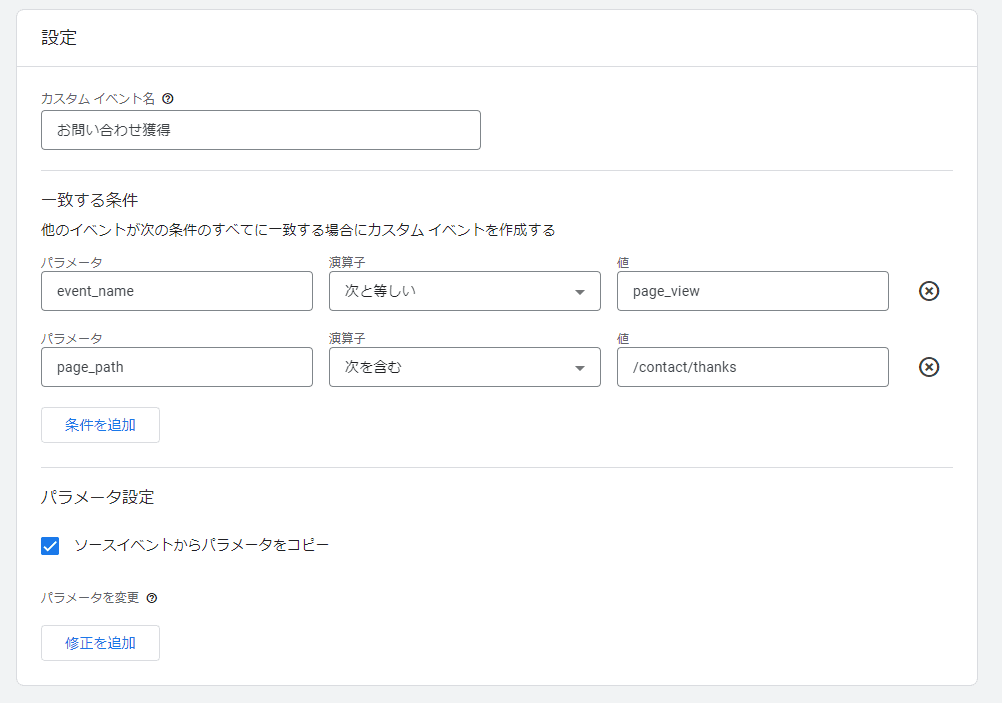Focus the custom event name field お問い合わせ獲得
The image size is (1002, 703).
(261, 130)
